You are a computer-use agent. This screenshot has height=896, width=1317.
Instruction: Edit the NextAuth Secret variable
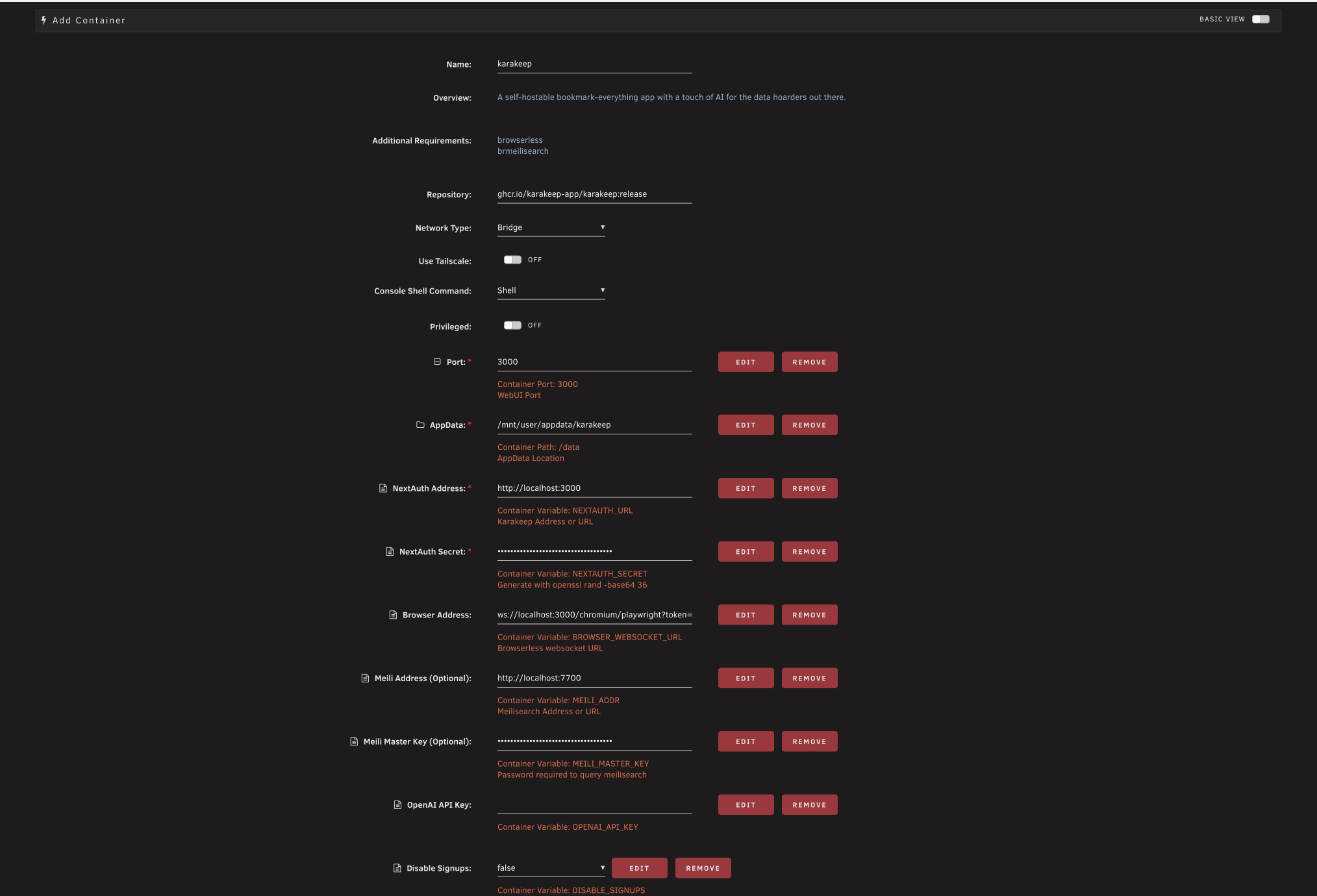pos(746,552)
